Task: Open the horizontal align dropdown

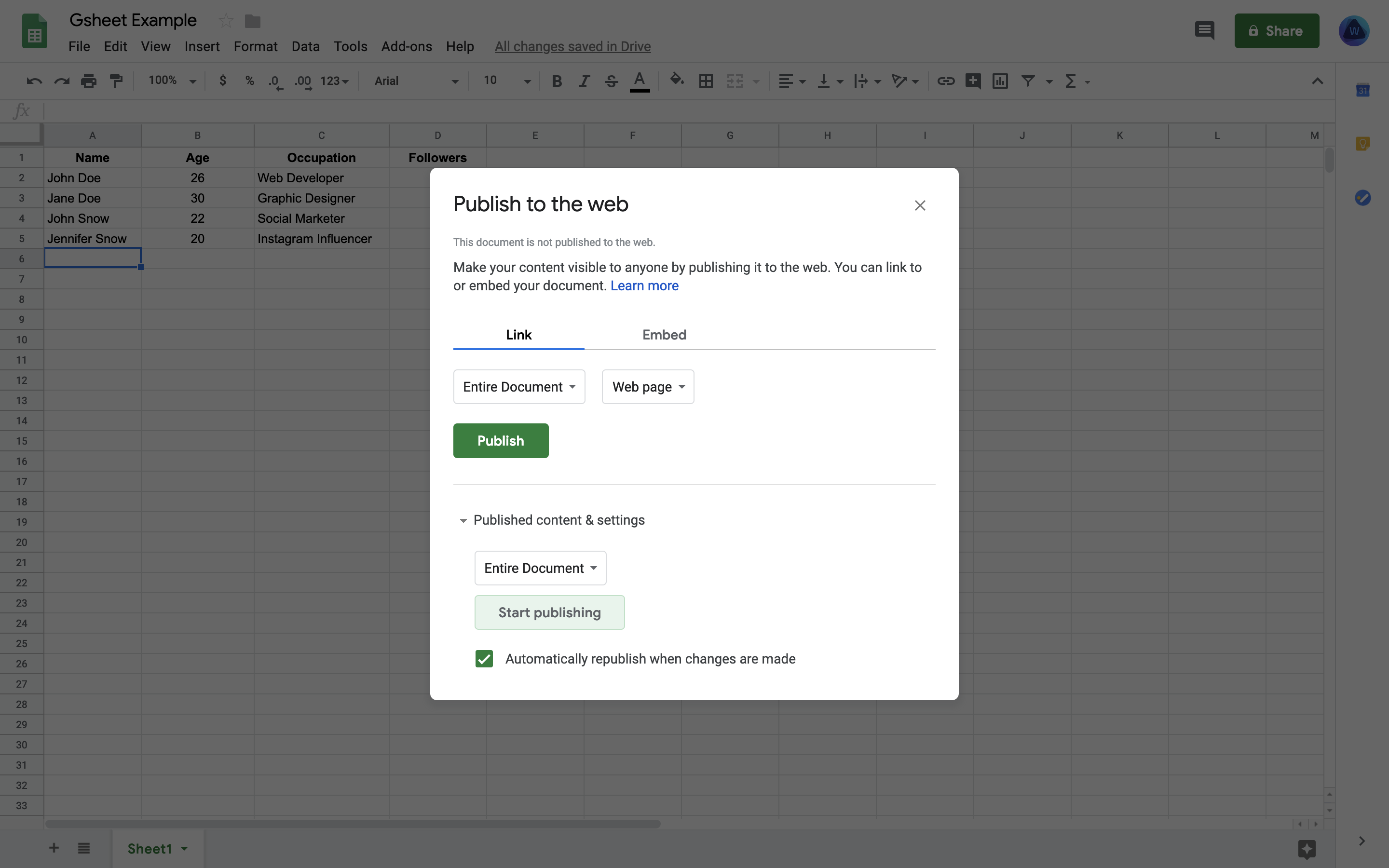Action: pos(792,81)
